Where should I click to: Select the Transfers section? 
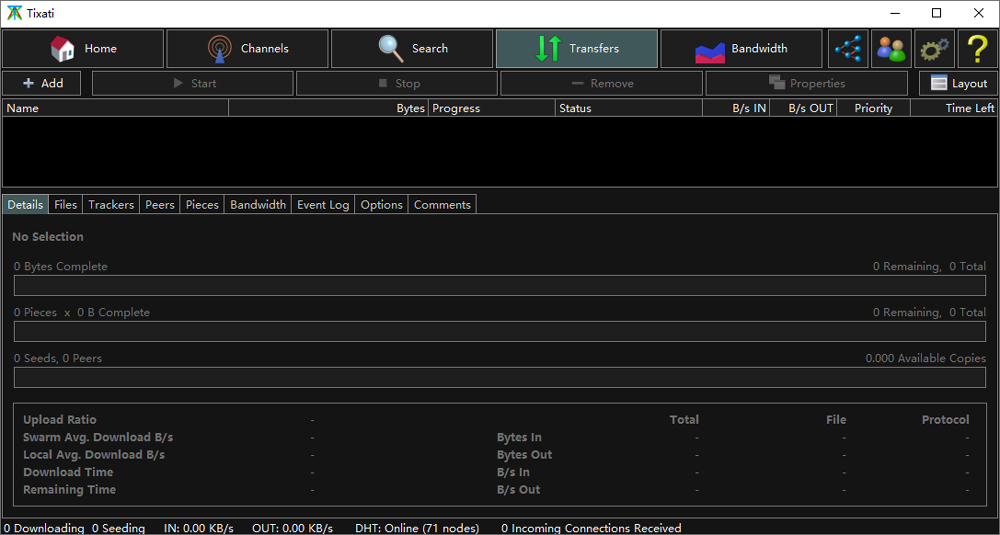[577, 48]
